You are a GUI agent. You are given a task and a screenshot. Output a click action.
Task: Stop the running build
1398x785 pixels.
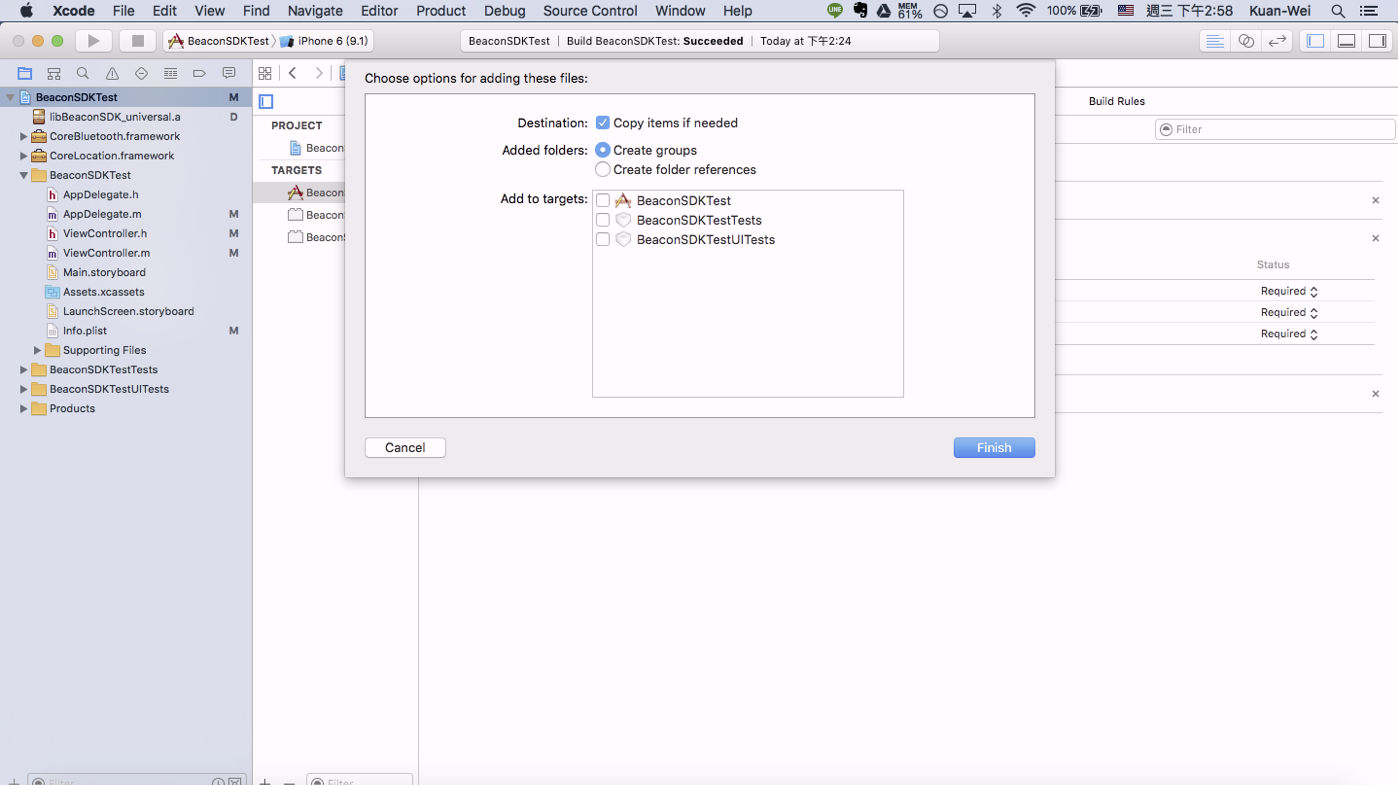138,41
